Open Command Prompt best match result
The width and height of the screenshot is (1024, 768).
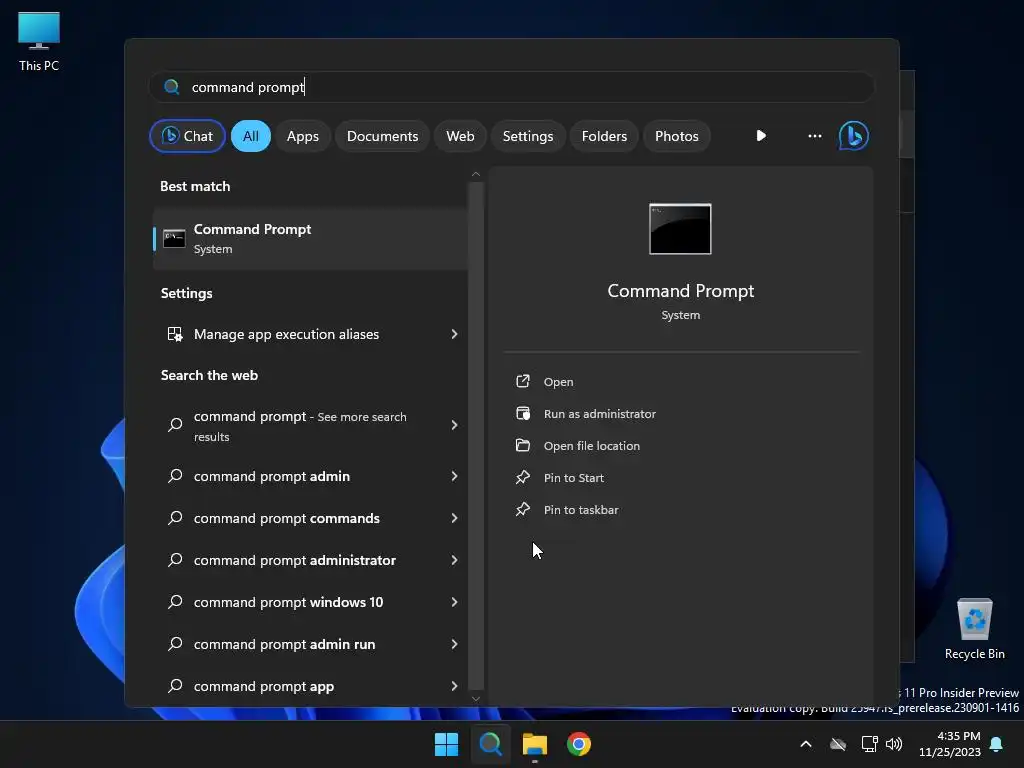310,239
